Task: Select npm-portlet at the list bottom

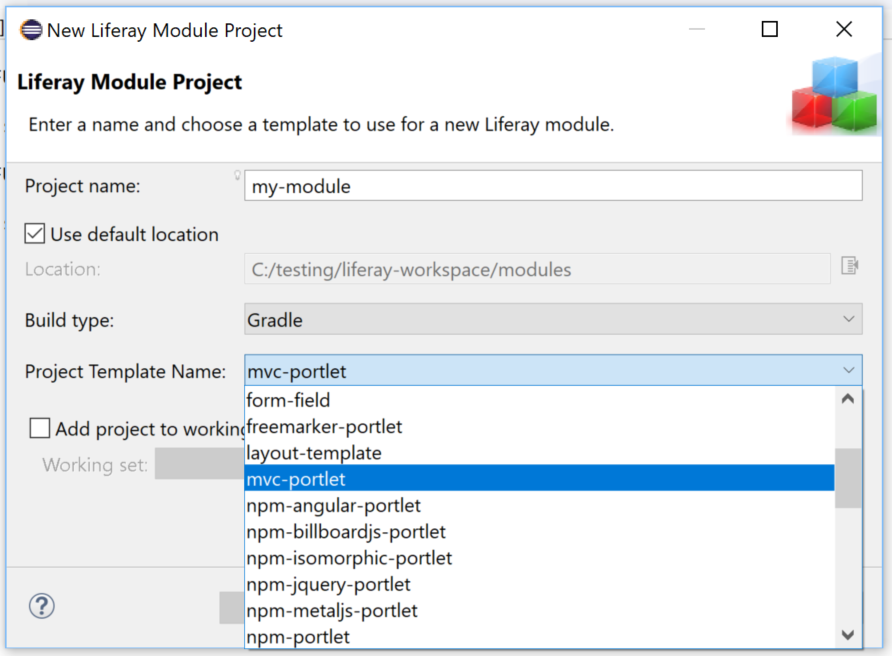Action: pos(539,636)
